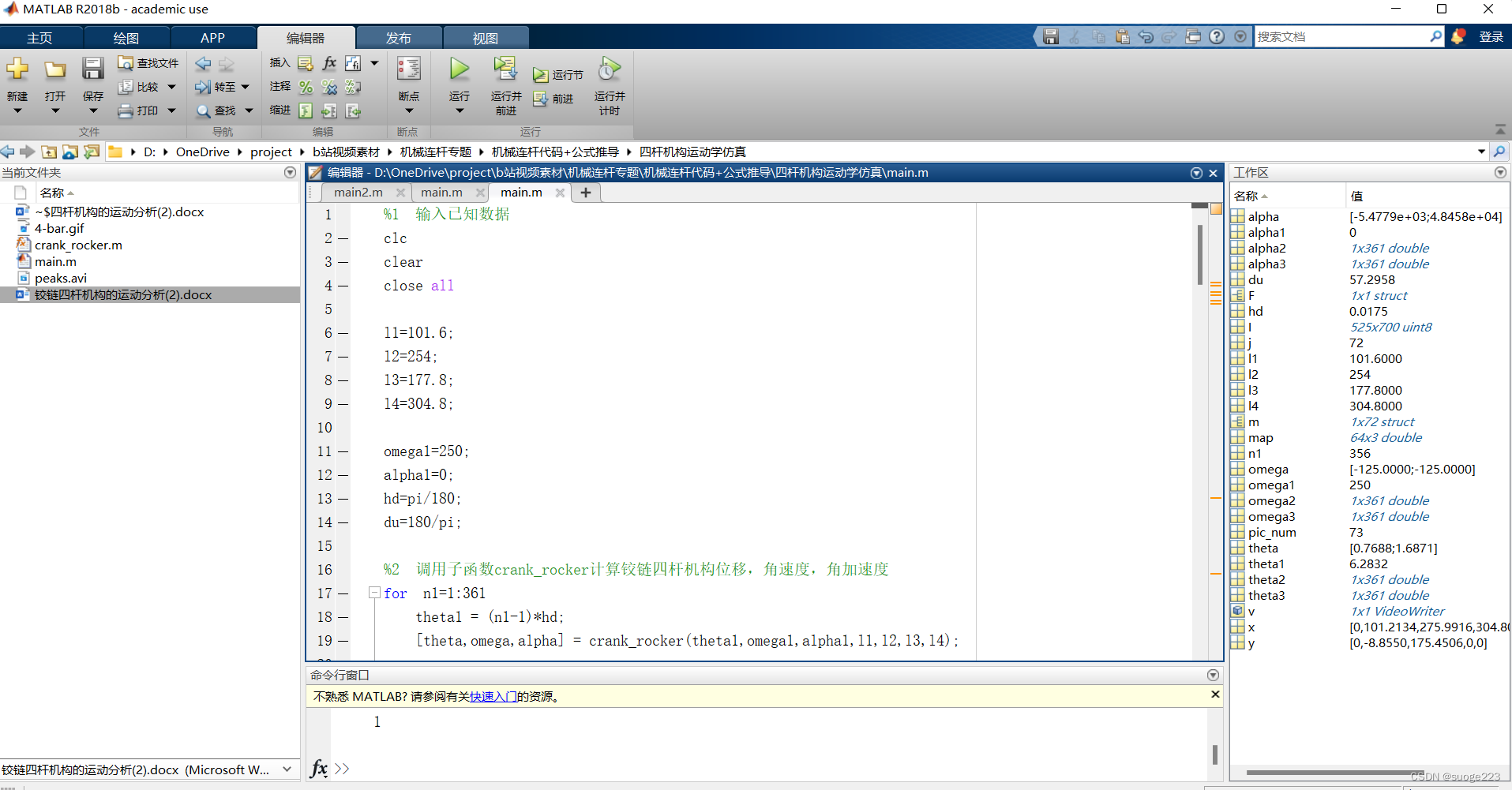Click the Compare (比较) button
This screenshot has height=790, width=1512.
tap(138, 87)
